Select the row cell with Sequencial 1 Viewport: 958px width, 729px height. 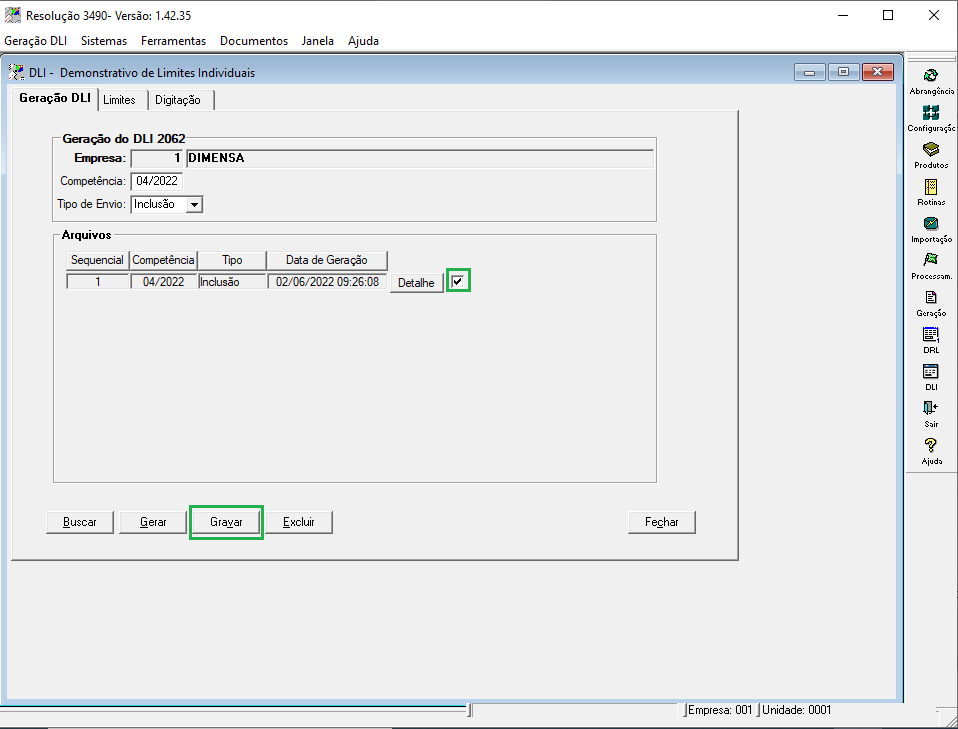pyautogui.click(x=97, y=282)
